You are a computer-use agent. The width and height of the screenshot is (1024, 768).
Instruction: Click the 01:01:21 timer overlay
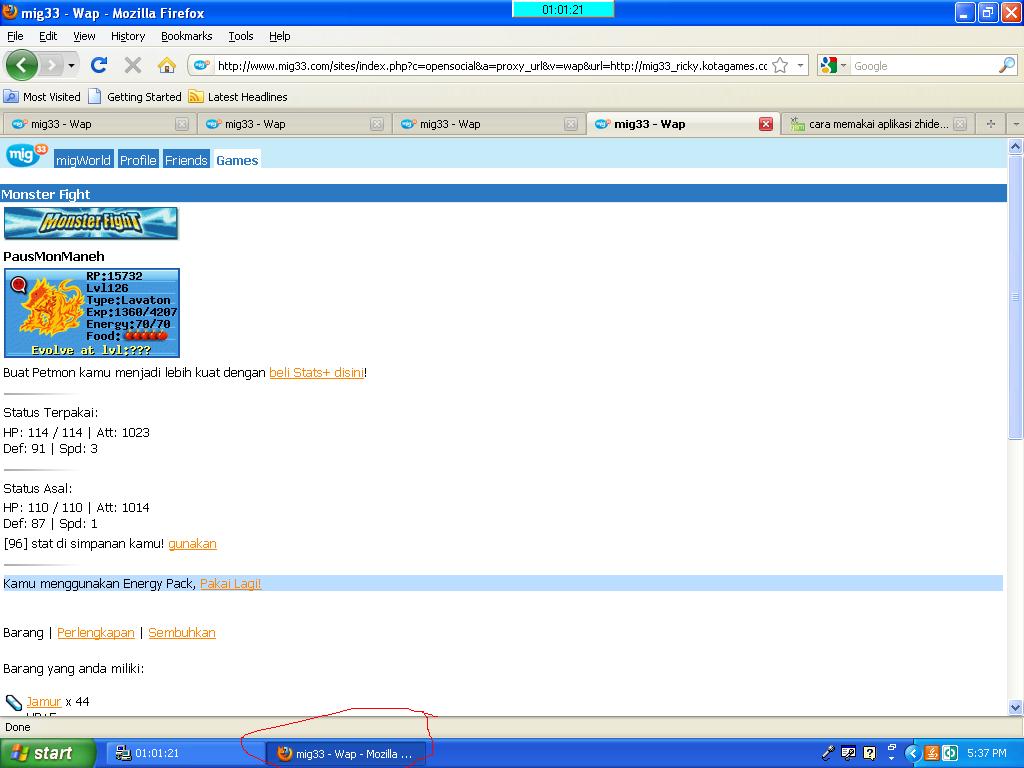563,9
